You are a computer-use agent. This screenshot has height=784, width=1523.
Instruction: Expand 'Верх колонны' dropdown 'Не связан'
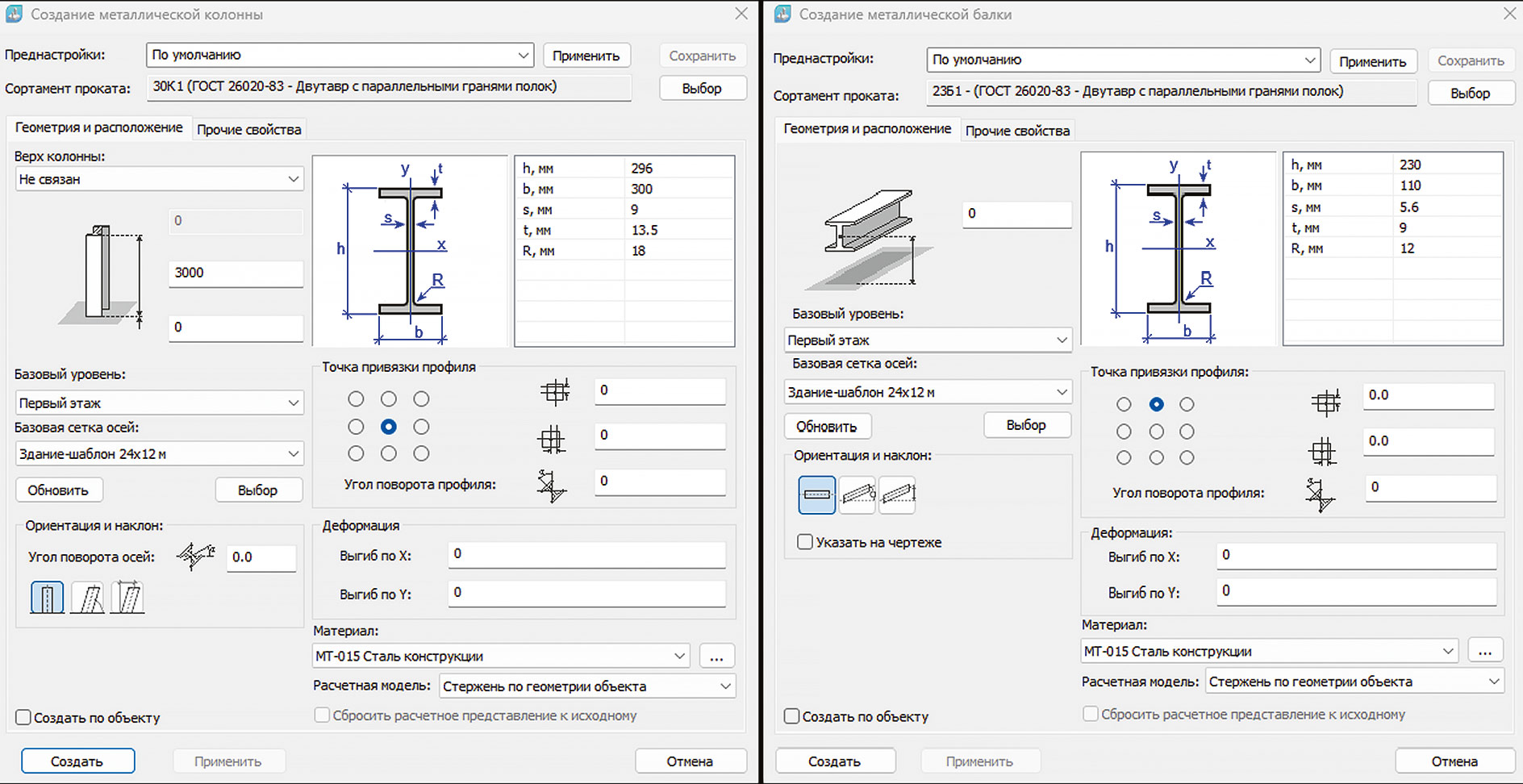pyautogui.click(x=159, y=179)
